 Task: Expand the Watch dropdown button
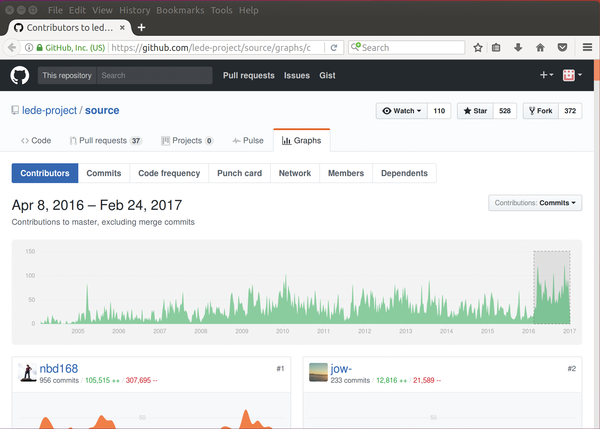point(401,111)
